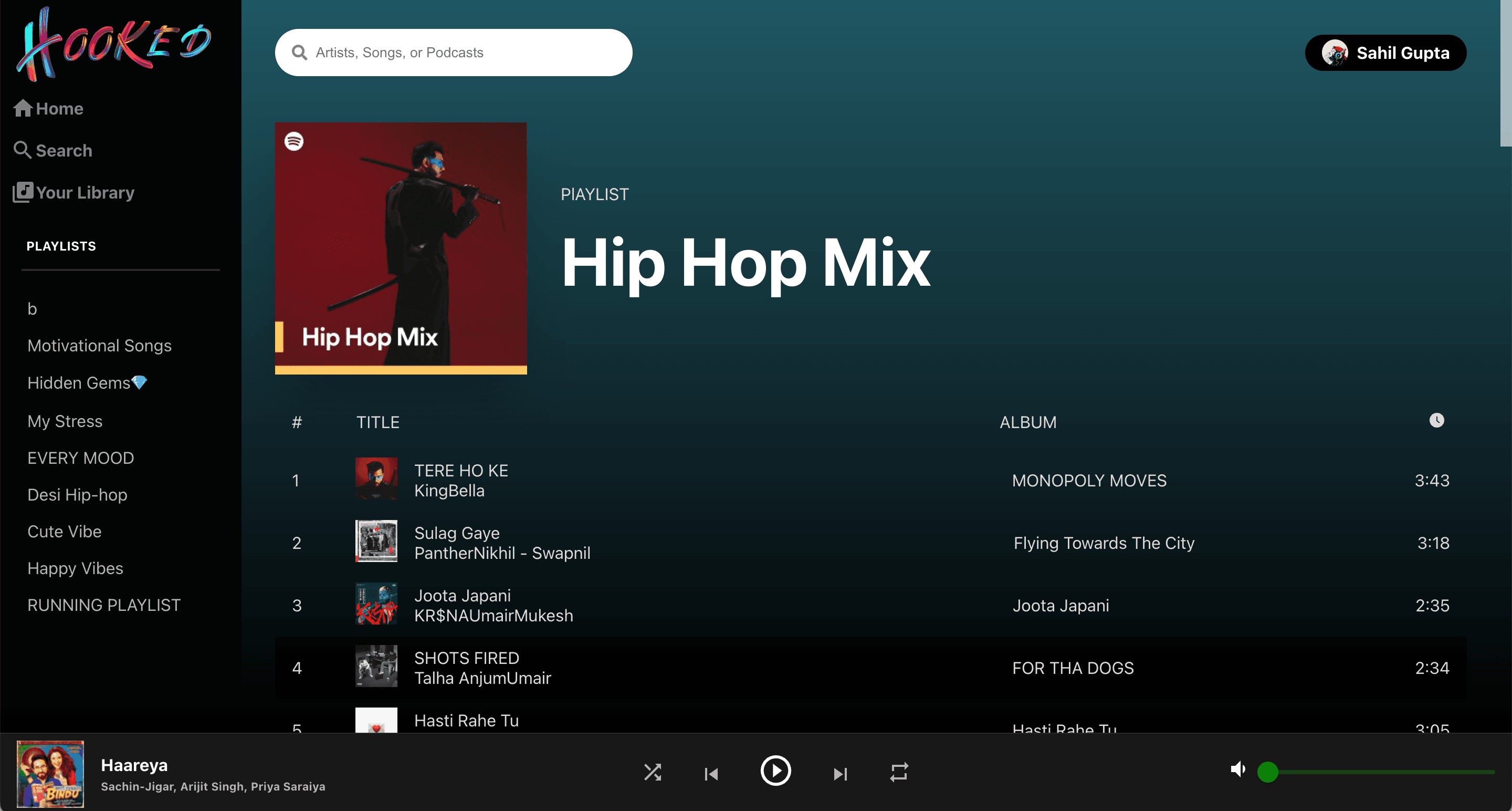Click artist KR$NAUmairMukesh
Image resolution: width=1512 pixels, height=811 pixels.
(493, 616)
